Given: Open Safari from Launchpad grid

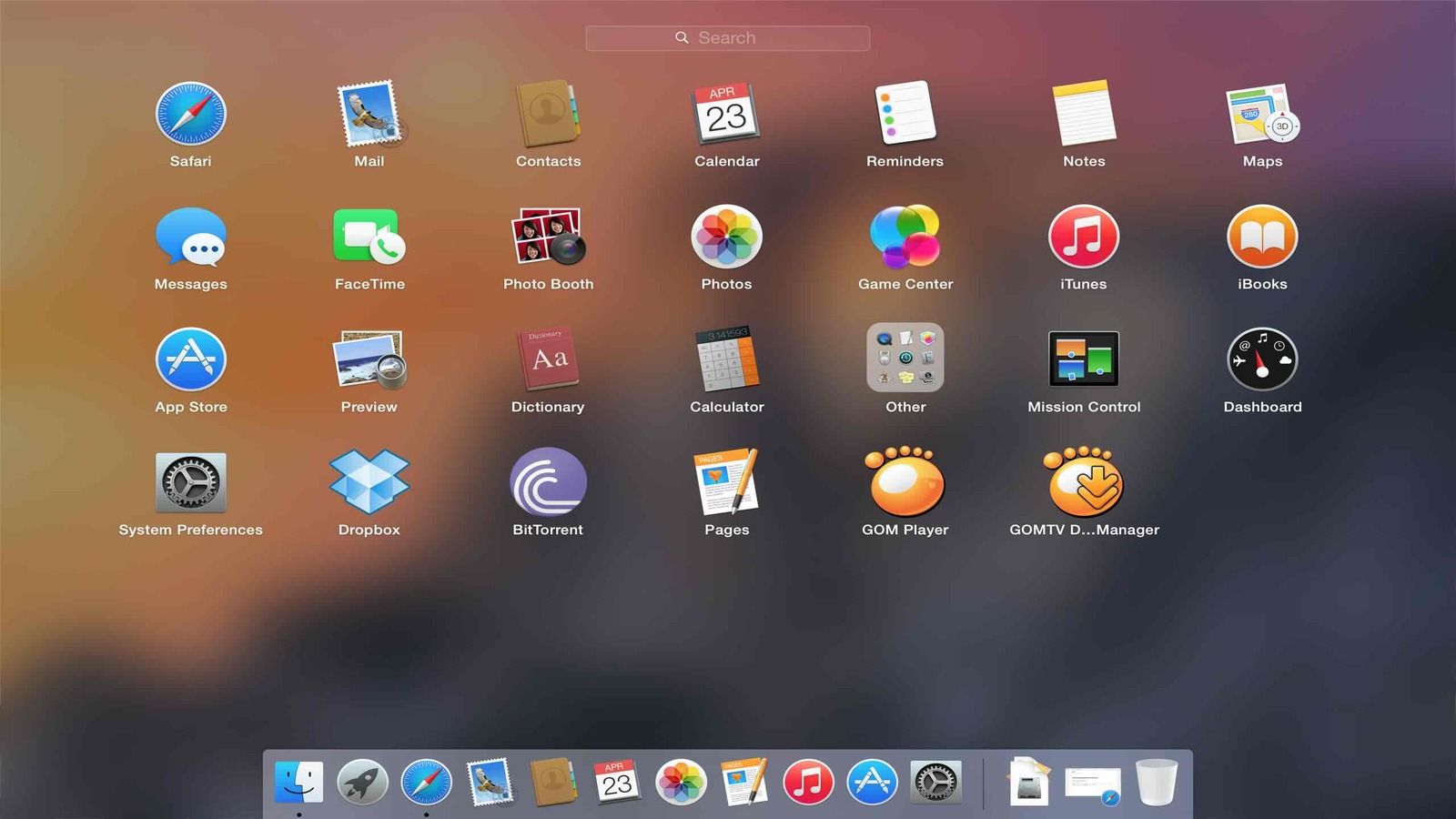Looking at the screenshot, I should click(x=190, y=114).
